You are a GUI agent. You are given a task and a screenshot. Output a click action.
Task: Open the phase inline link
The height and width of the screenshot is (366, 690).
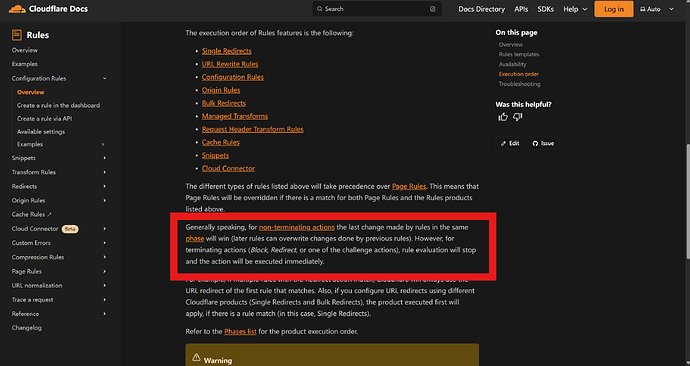[x=195, y=238]
